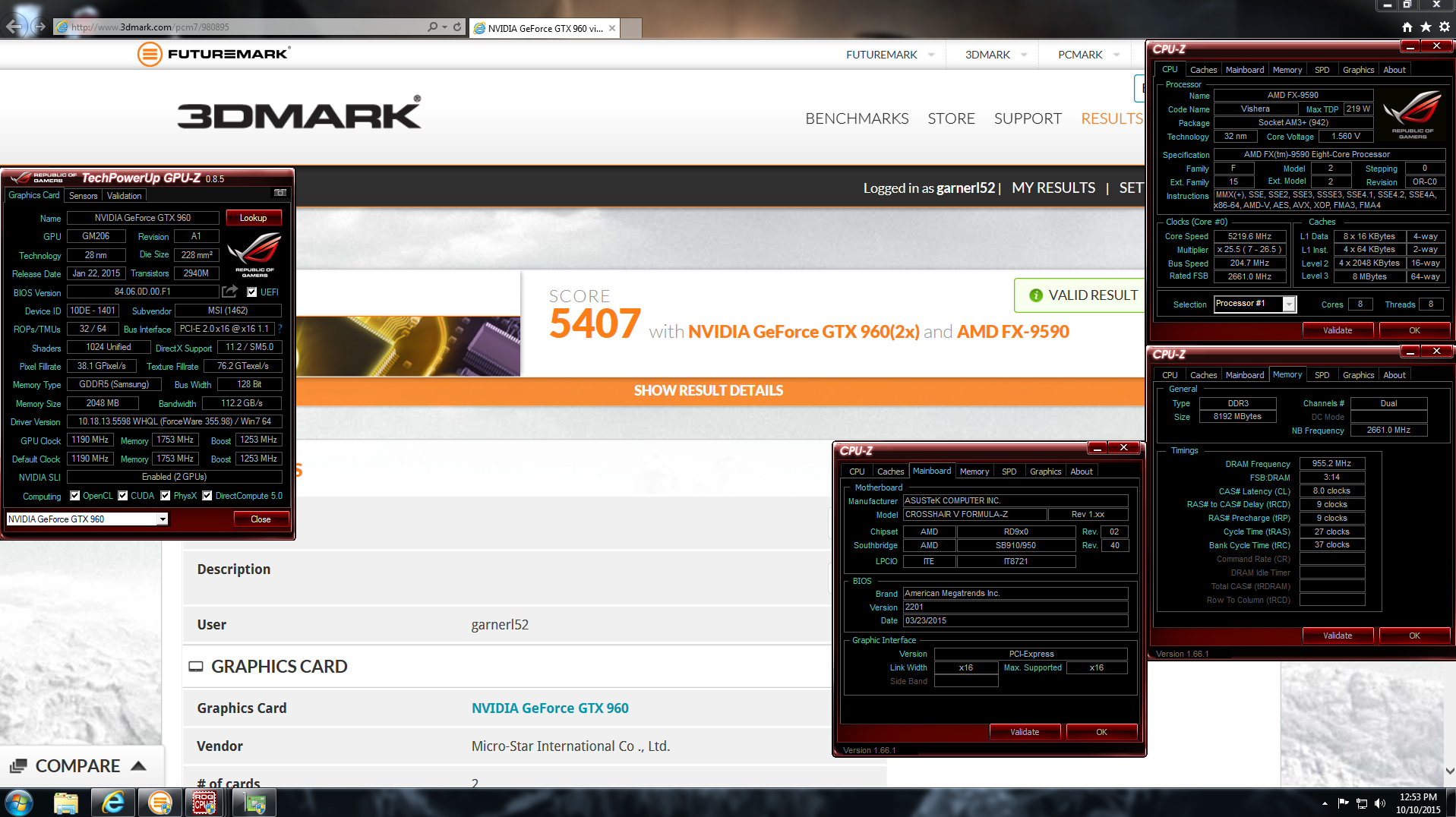This screenshot has height=817, width=1456.
Task: Show hidden tray icons arrow
Action: pos(1325,803)
